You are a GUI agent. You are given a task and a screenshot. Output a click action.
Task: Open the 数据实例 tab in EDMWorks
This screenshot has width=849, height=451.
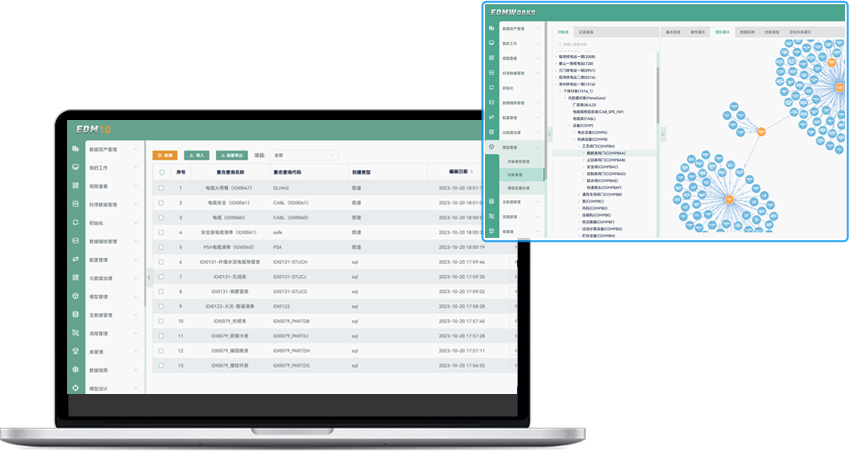click(x=747, y=32)
